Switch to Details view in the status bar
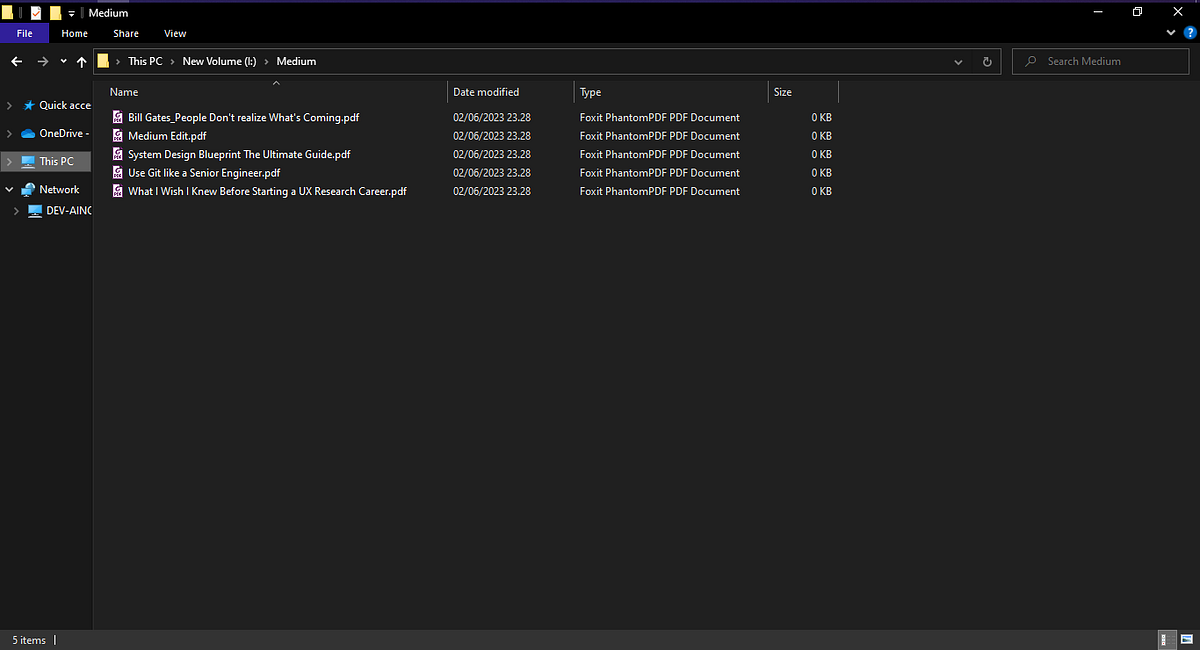Viewport: 1200px width, 650px height. click(x=1167, y=640)
